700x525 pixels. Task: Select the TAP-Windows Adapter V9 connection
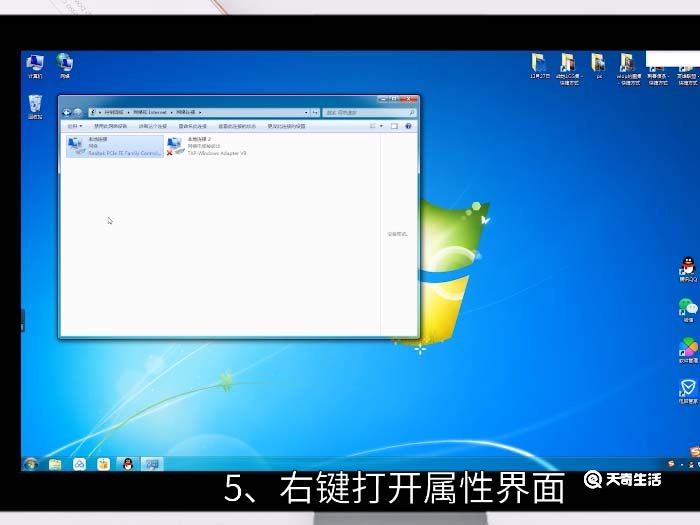[x=207, y=146]
